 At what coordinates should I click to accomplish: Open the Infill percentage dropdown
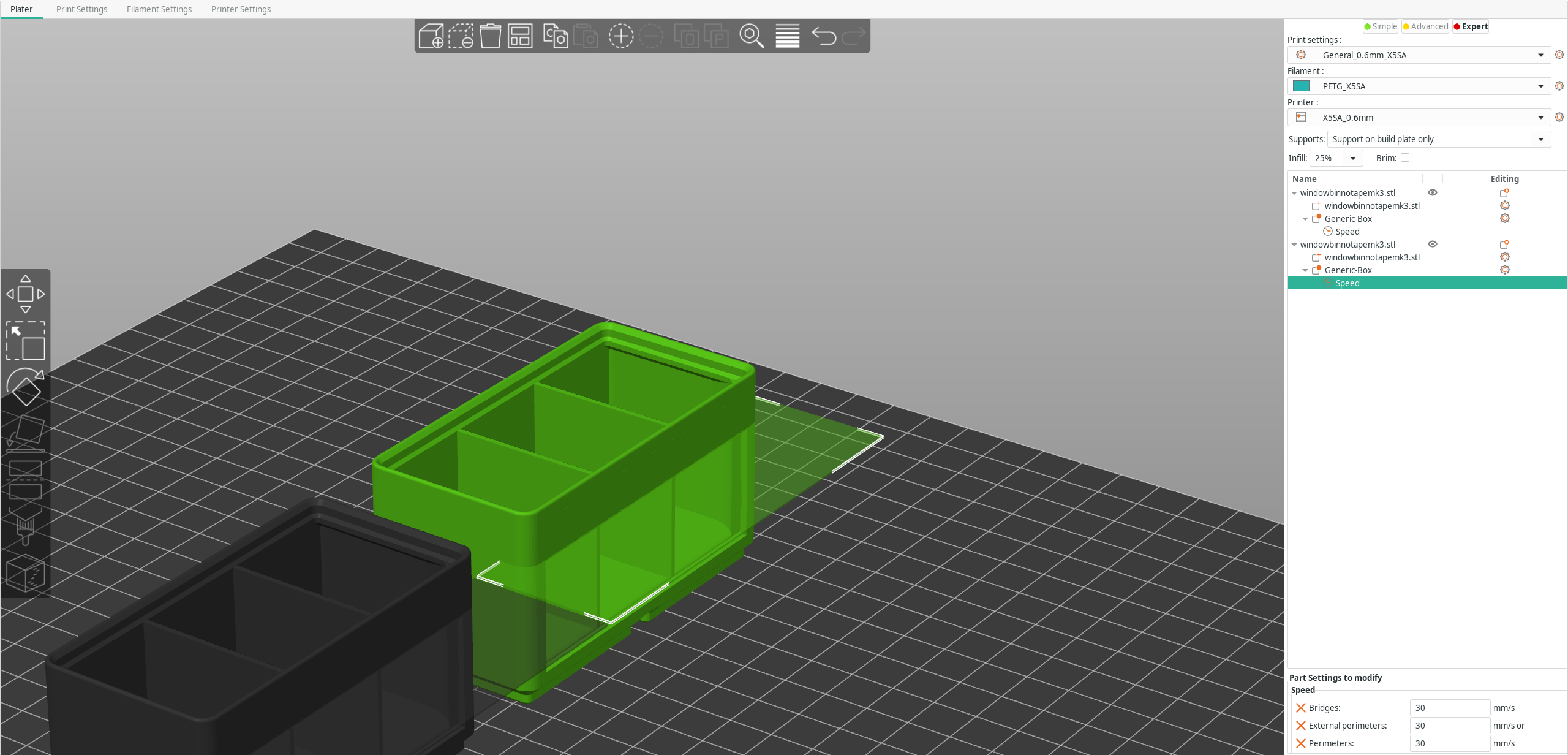[1353, 157]
